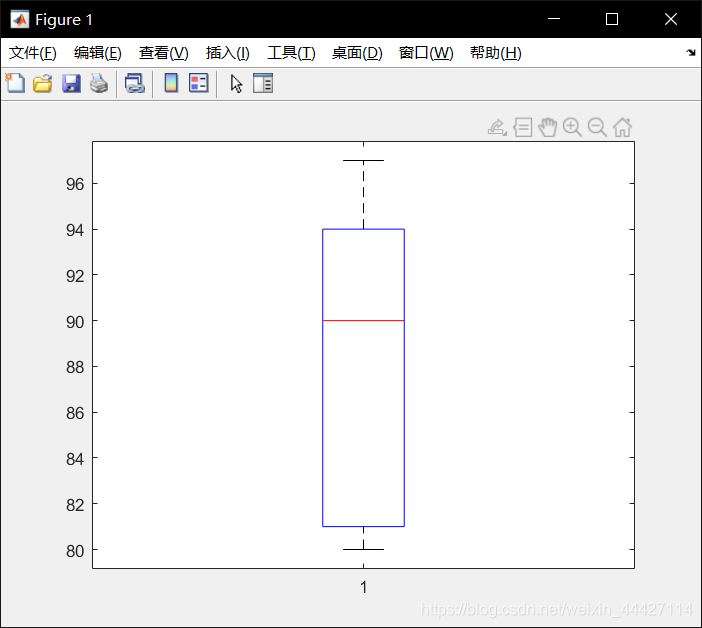Select the Zoom Out magnifier tool
The height and width of the screenshot is (628, 702).
click(x=597, y=128)
